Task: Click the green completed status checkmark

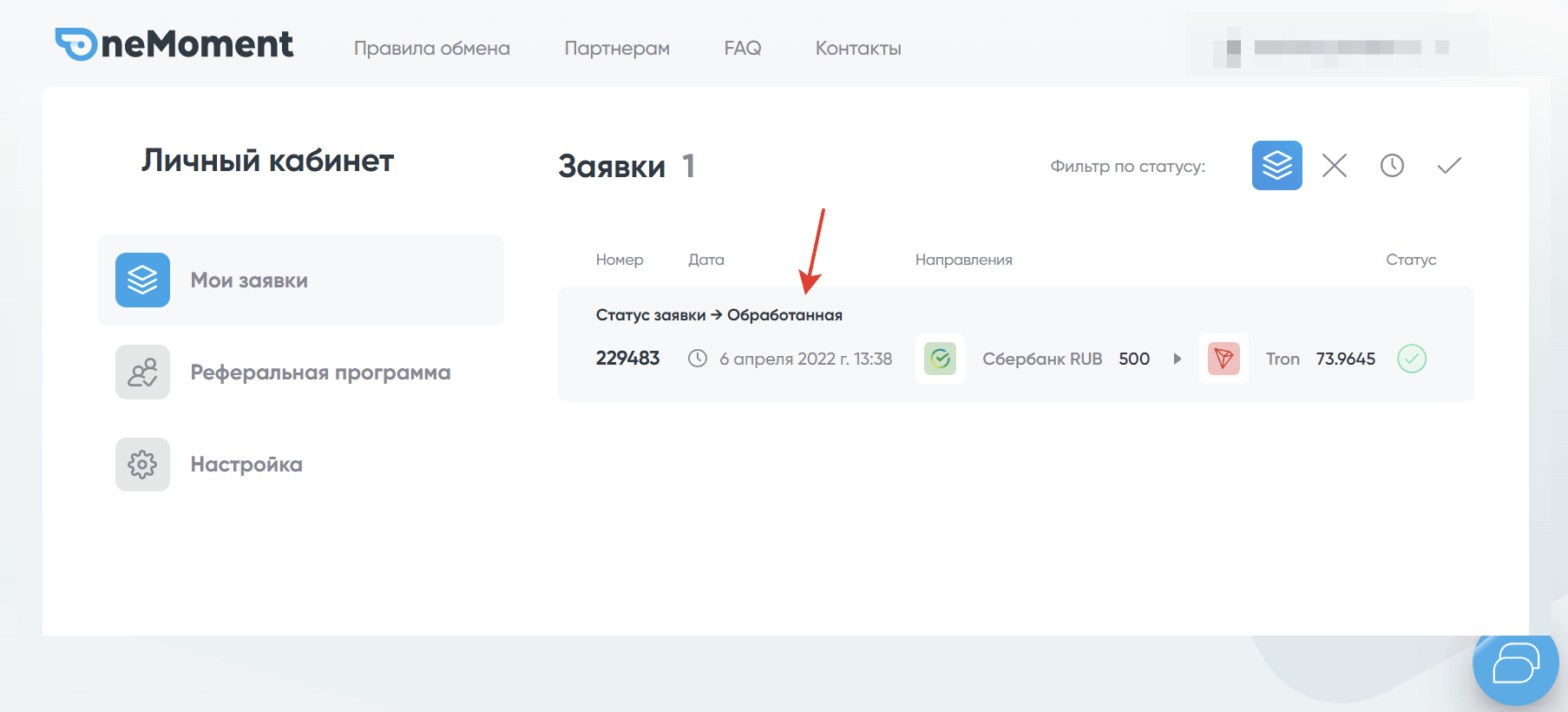Action: coord(1412,359)
